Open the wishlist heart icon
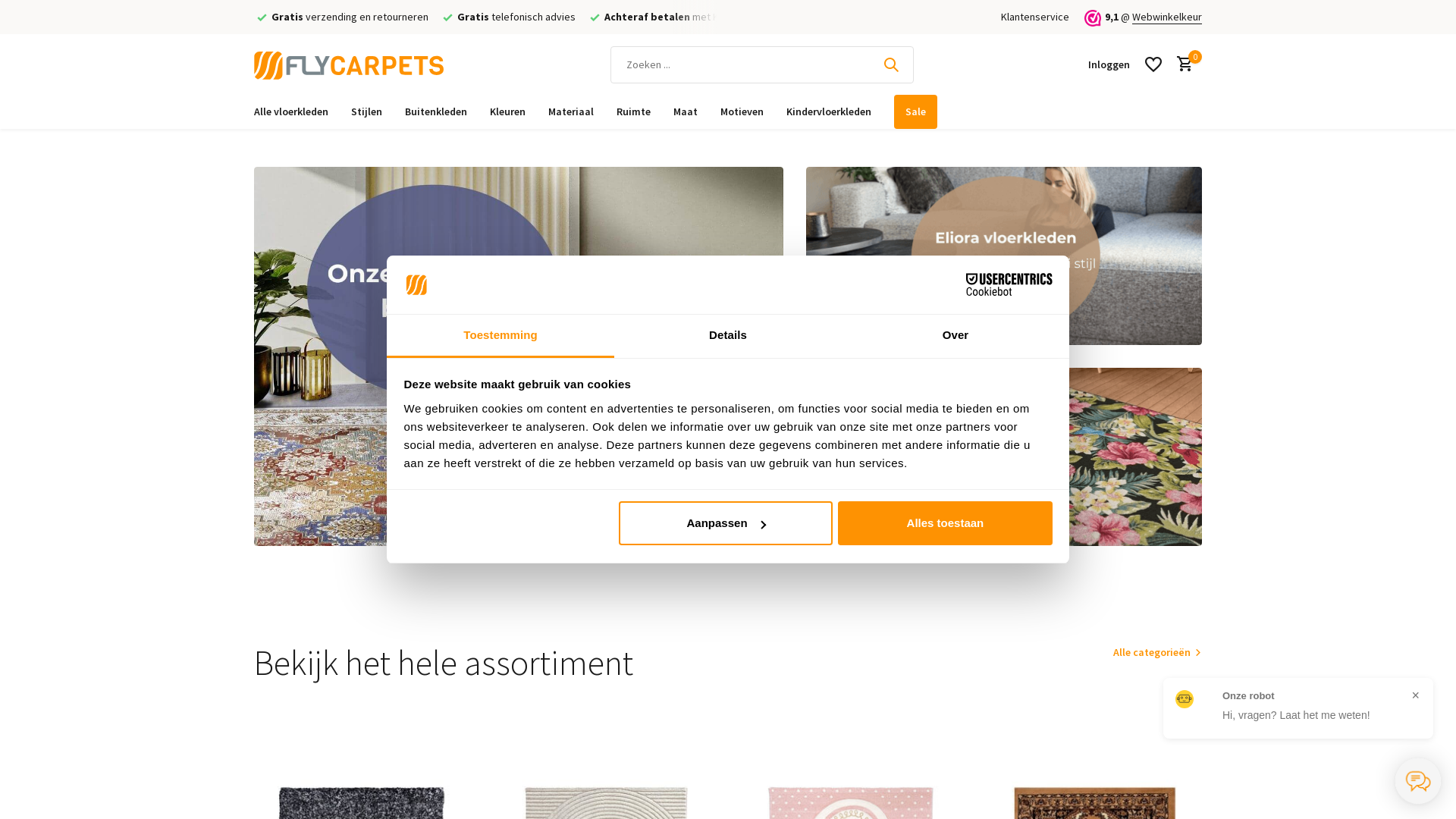1456x819 pixels. pyautogui.click(x=1153, y=64)
